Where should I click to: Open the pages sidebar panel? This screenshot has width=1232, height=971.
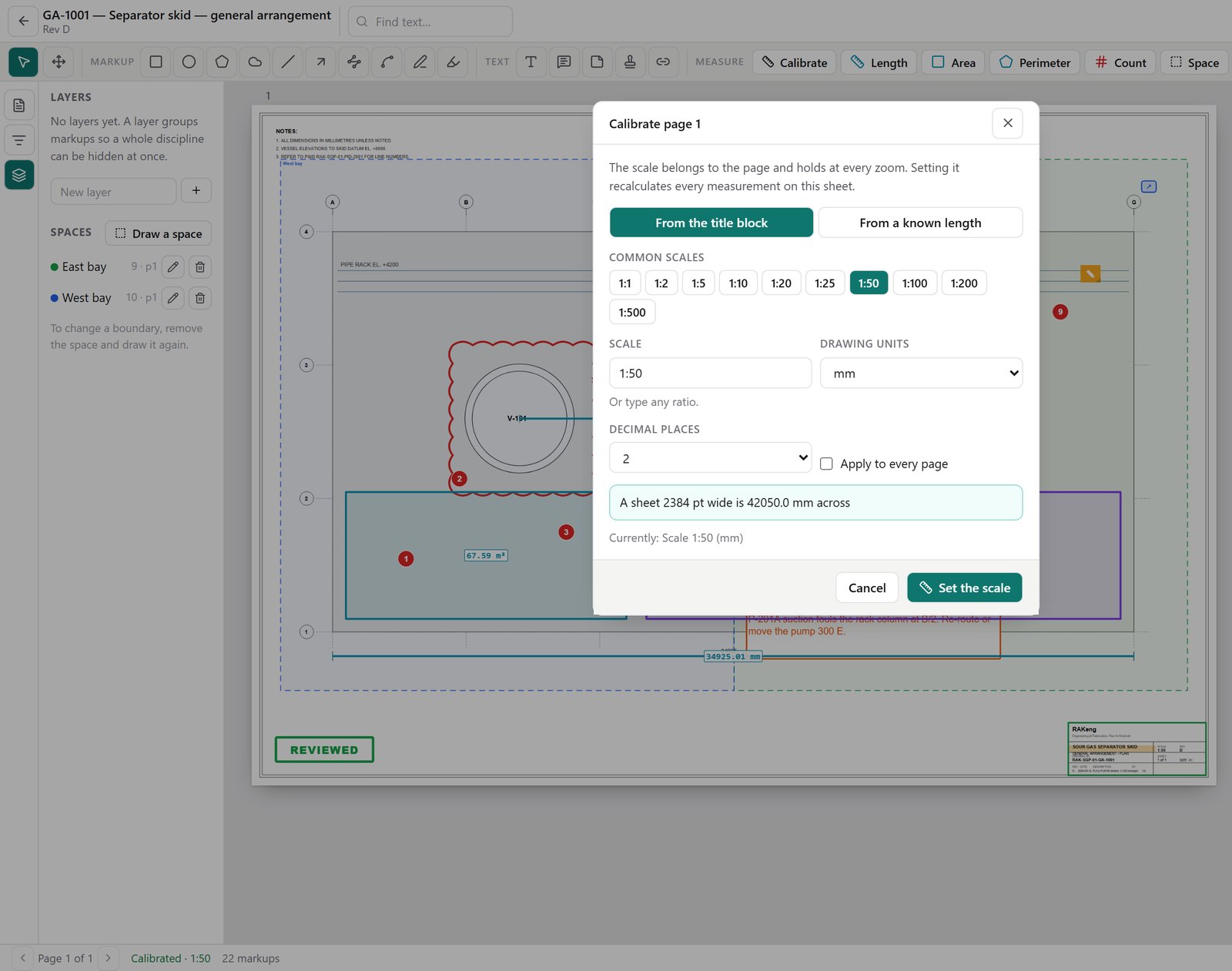pyautogui.click(x=19, y=105)
